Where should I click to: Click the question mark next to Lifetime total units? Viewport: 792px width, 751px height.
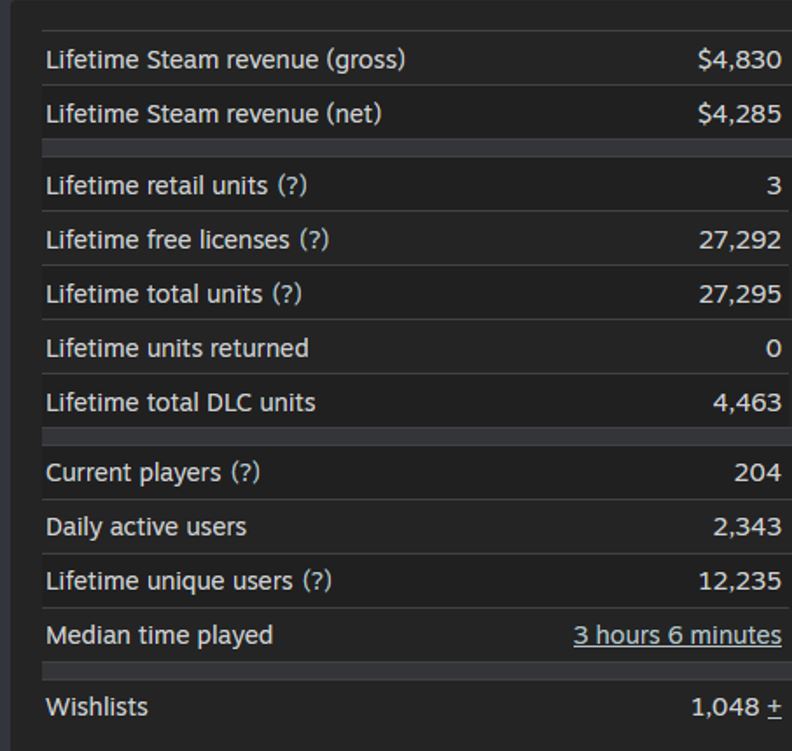coord(287,294)
